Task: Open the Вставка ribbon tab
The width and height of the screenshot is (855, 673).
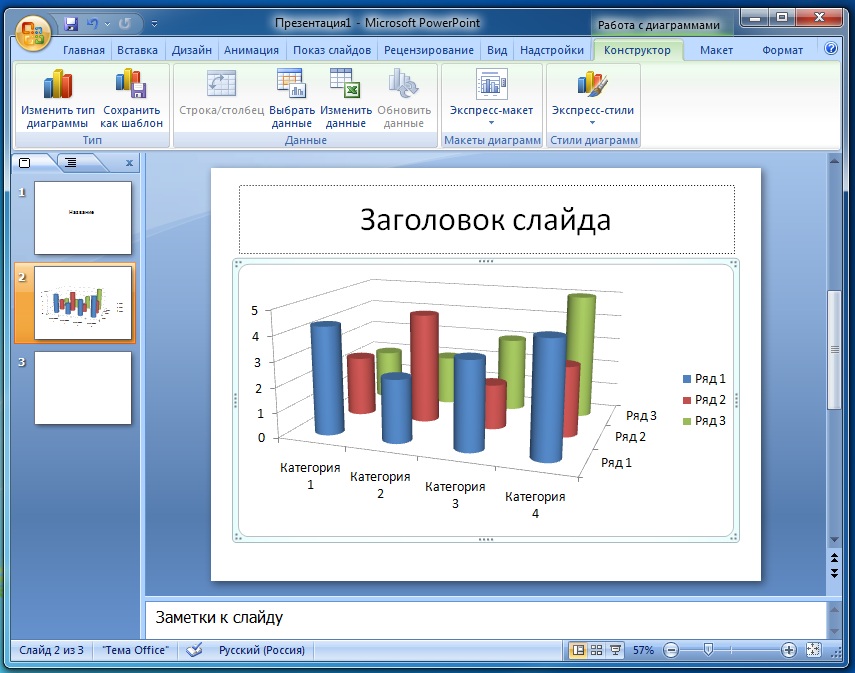Action: (137, 48)
